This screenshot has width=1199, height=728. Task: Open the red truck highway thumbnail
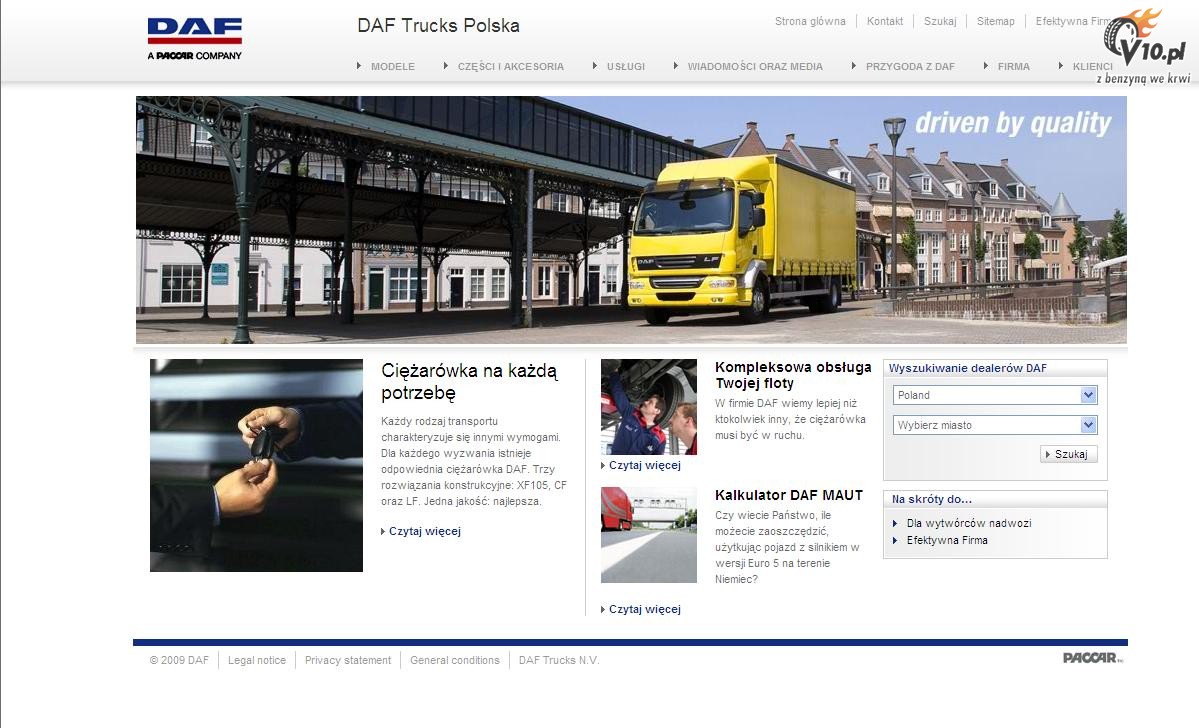tap(648, 535)
